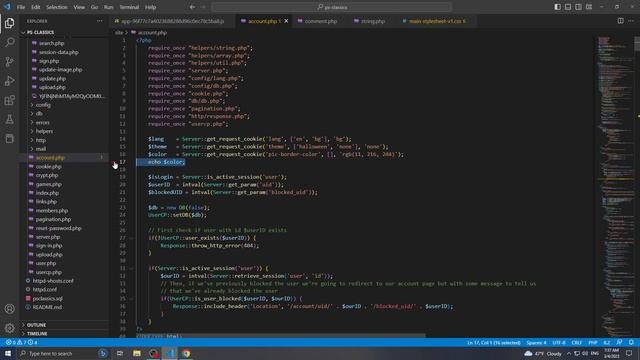Open Task View on the taskbar
640x360 pixels.
click(120, 353)
